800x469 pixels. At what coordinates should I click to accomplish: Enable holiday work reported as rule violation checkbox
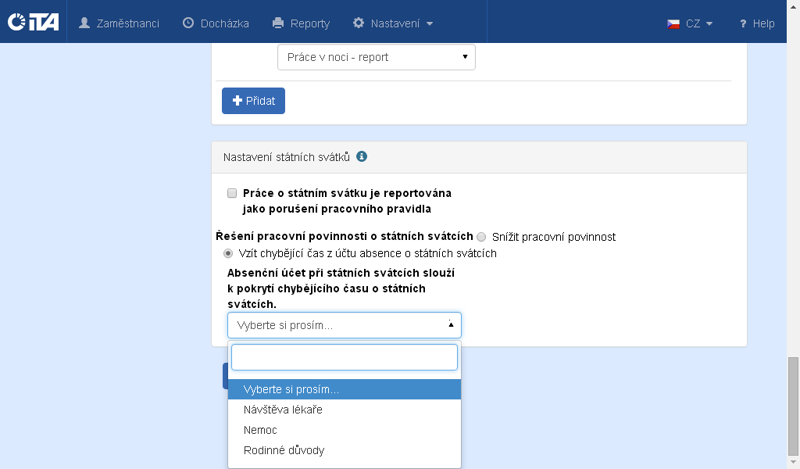[232, 193]
